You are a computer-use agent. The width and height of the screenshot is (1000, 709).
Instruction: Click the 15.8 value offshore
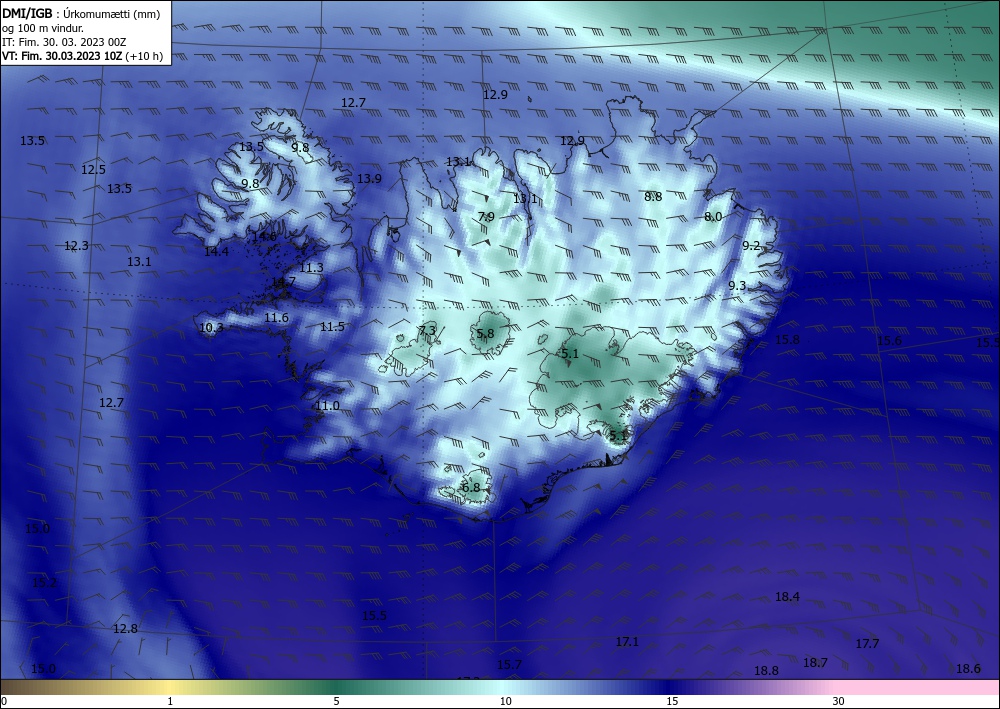787,340
